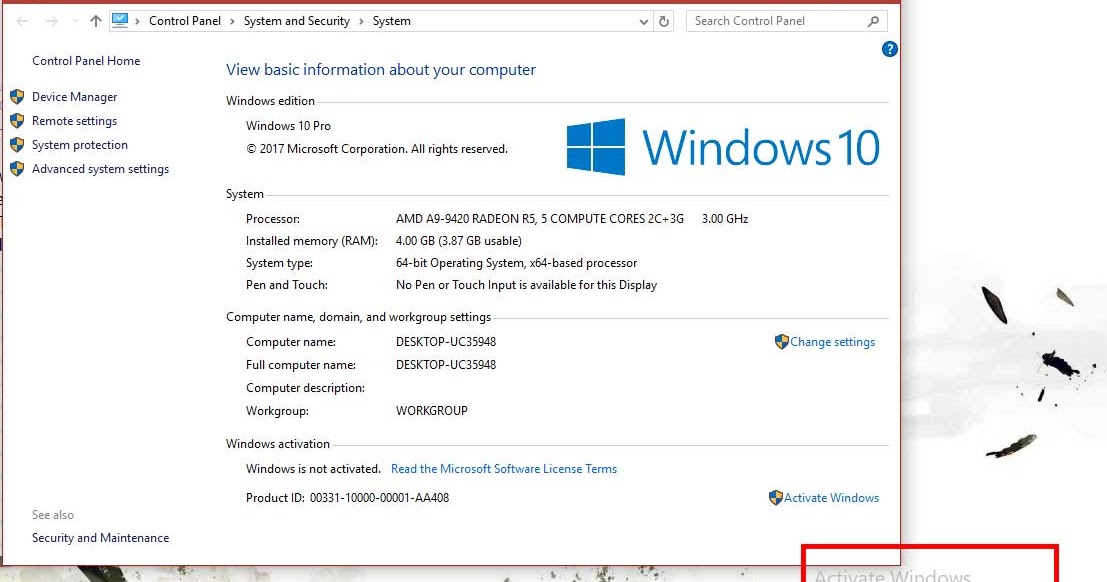Image resolution: width=1107 pixels, height=582 pixels.
Task: Click shield icon beside Device Manager
Action: [17, 97]
